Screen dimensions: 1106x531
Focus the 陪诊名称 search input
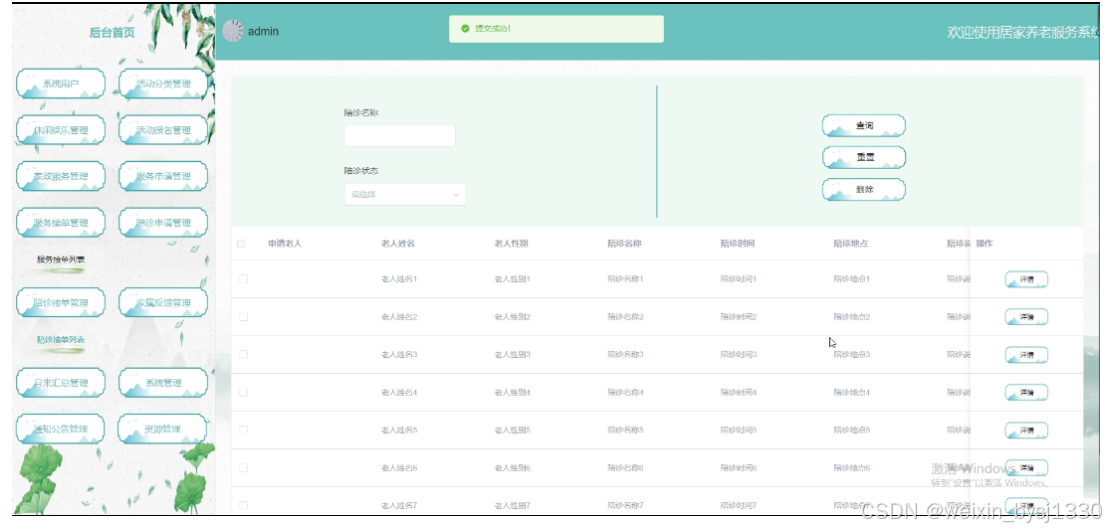coord(400,136)
